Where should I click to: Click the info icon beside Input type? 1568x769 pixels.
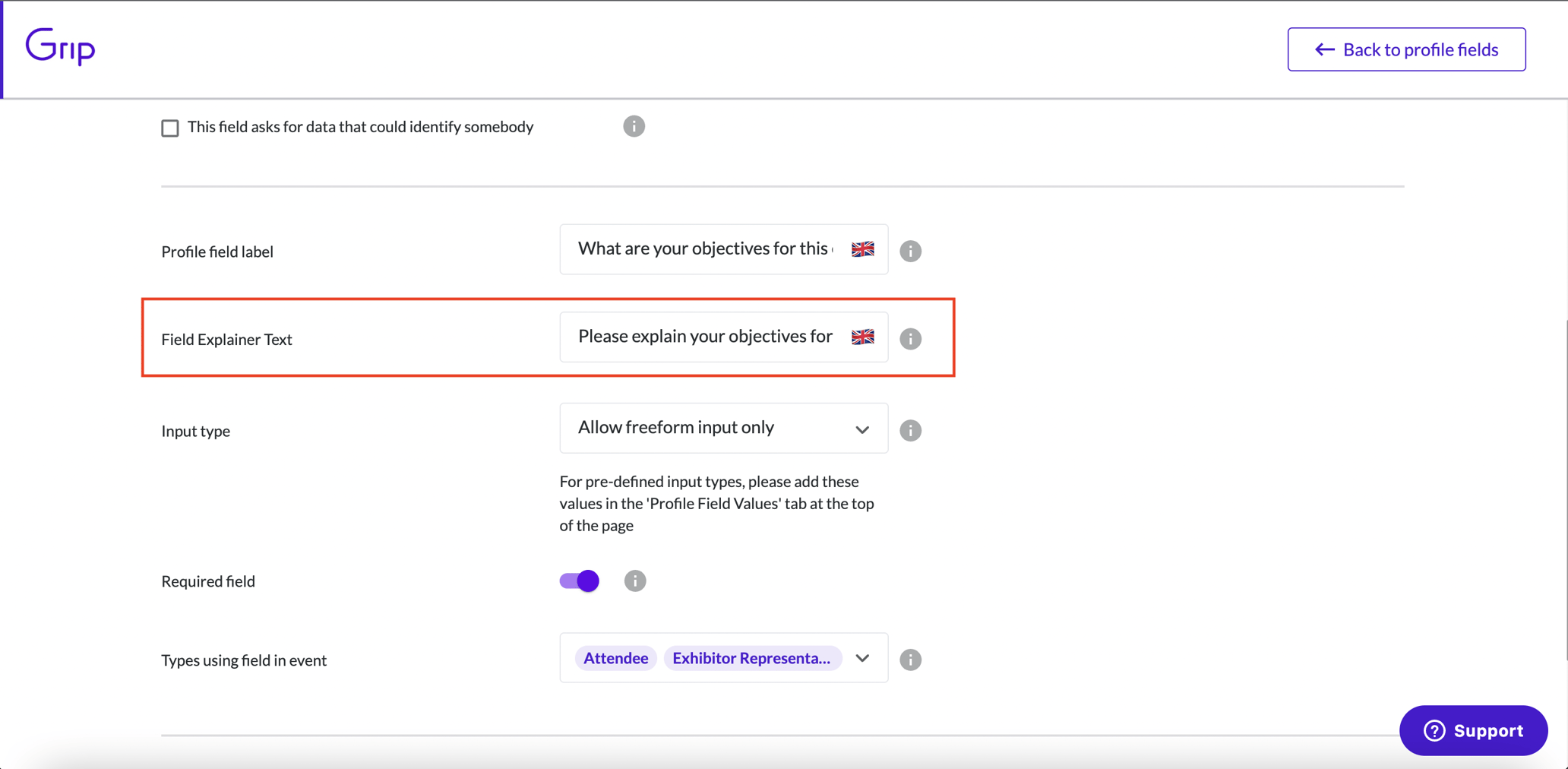[910, 430]
